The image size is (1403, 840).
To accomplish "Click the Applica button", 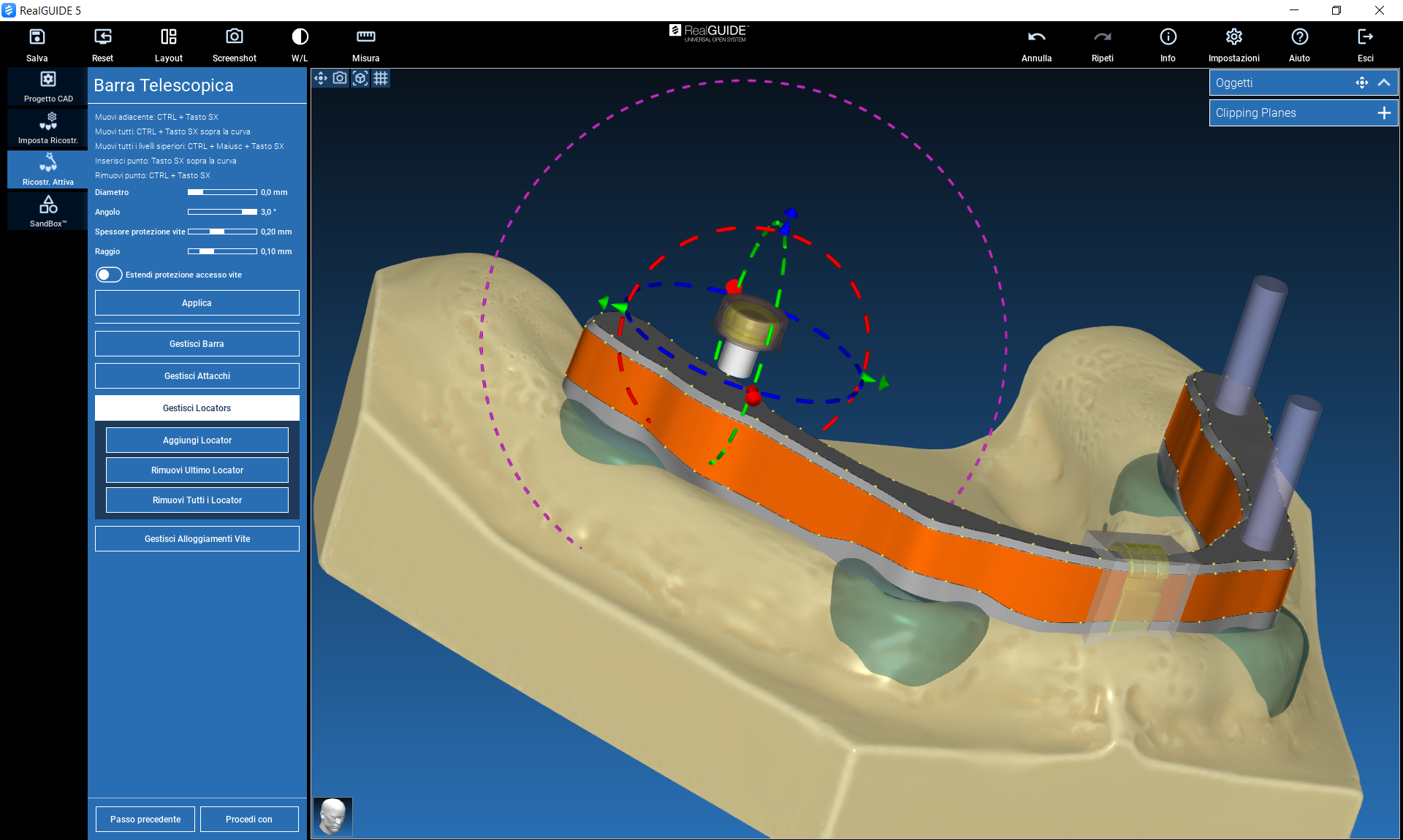I will pyautogui.click(x=197, y=303).
